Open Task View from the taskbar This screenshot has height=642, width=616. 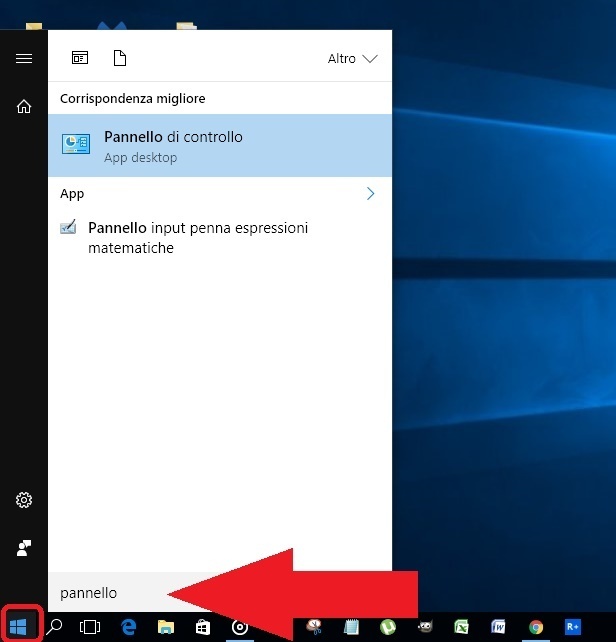pyautogui.click(x=90, y=626)
